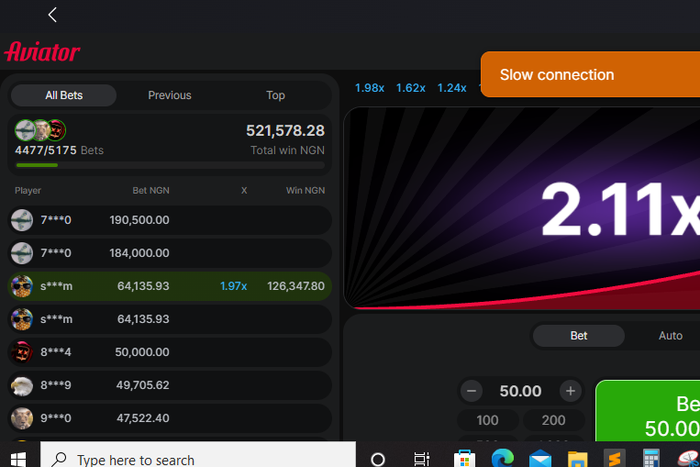
Task: Click Cortana circle icon on taskbar
Action: click(378, 458)
